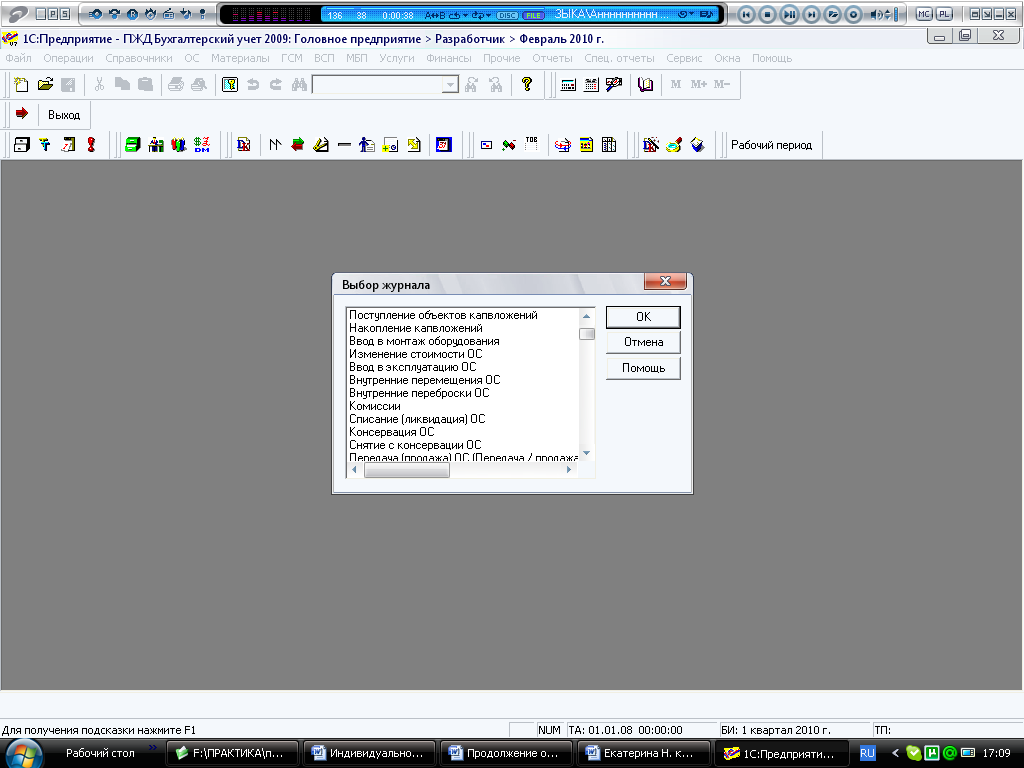Click the journal list scroll-down arrow

(x=586, y=453)
